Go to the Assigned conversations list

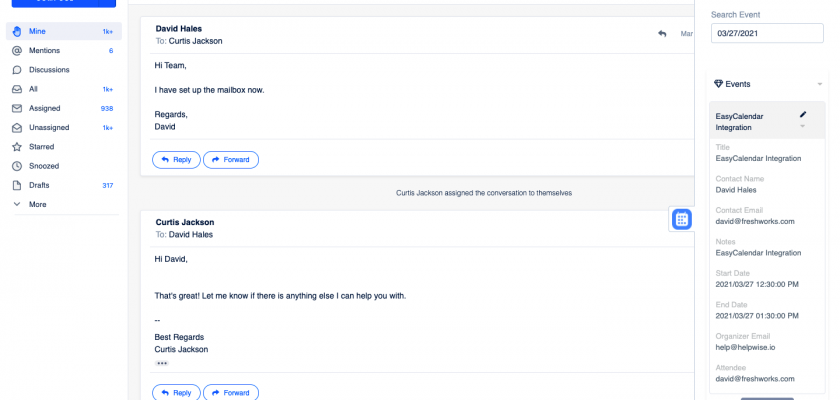pyautogui.click(x=45, y=108)
